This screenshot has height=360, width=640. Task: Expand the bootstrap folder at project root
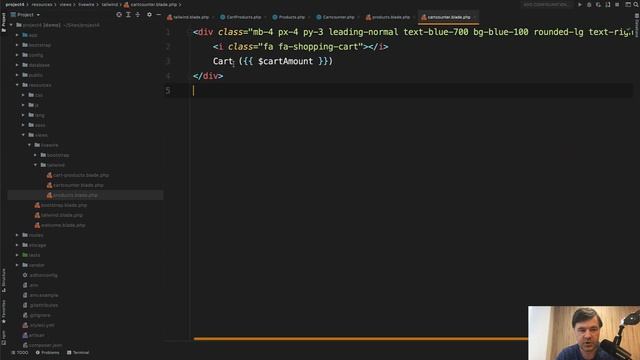(17, 45)
